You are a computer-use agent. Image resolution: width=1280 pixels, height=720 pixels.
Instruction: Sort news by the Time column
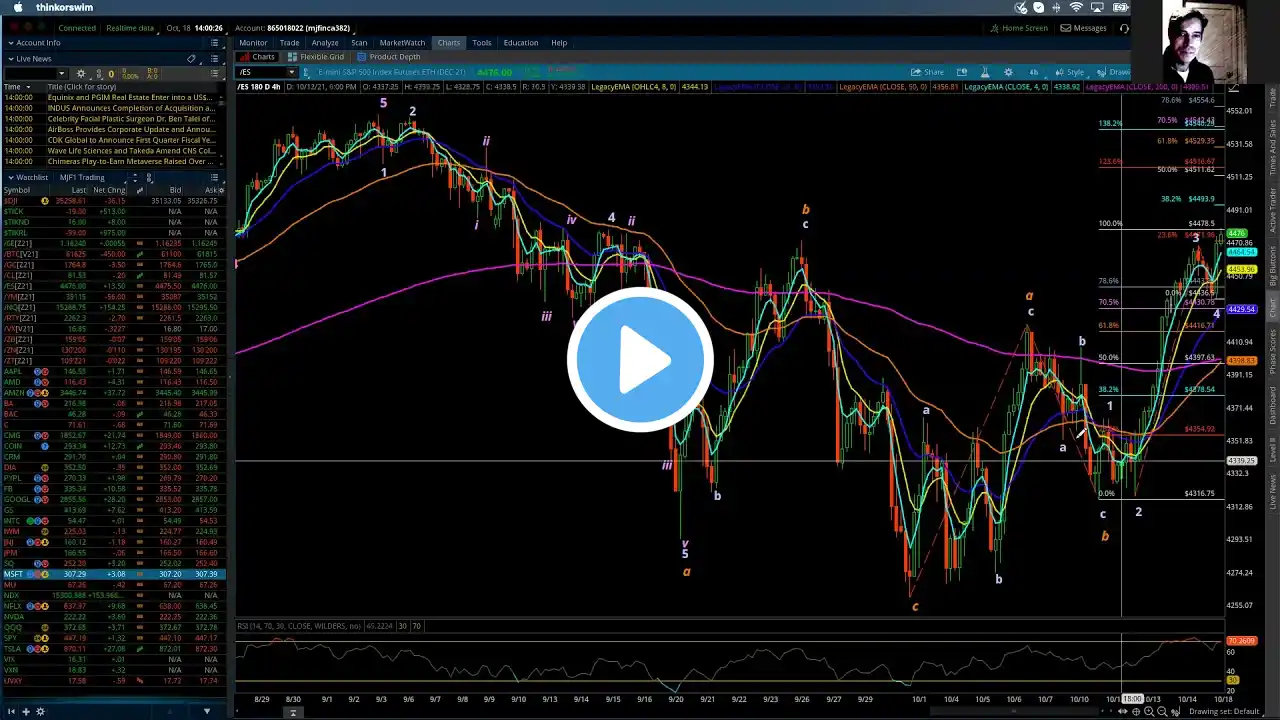(12, 87)
